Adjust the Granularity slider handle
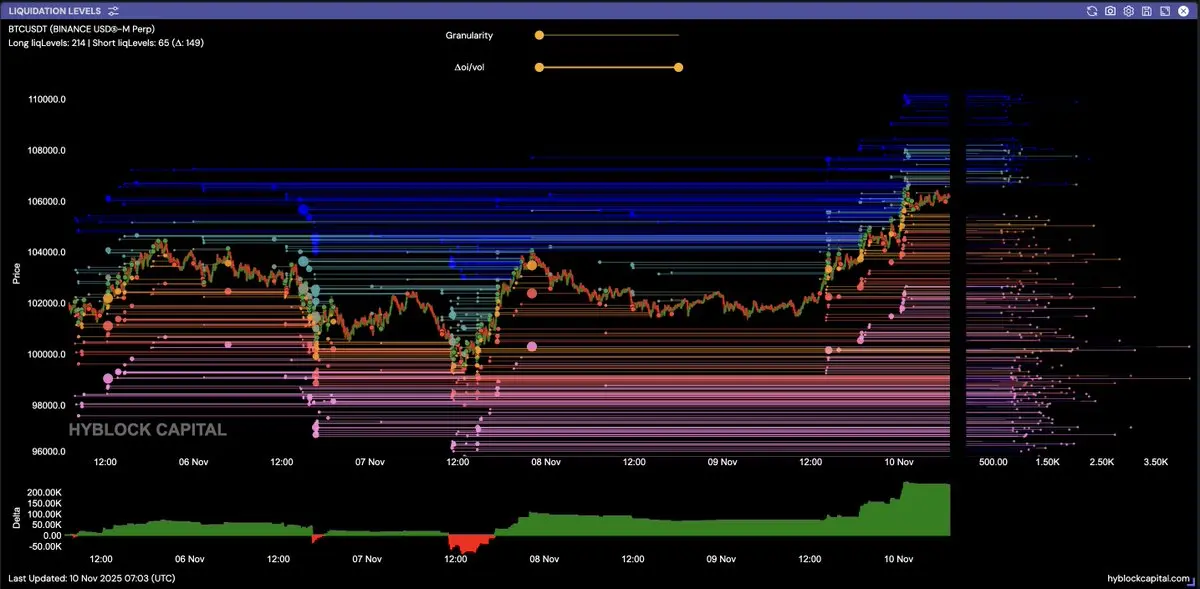The height and width of the screenshot is (589, 1200). (x=539, y=35)
